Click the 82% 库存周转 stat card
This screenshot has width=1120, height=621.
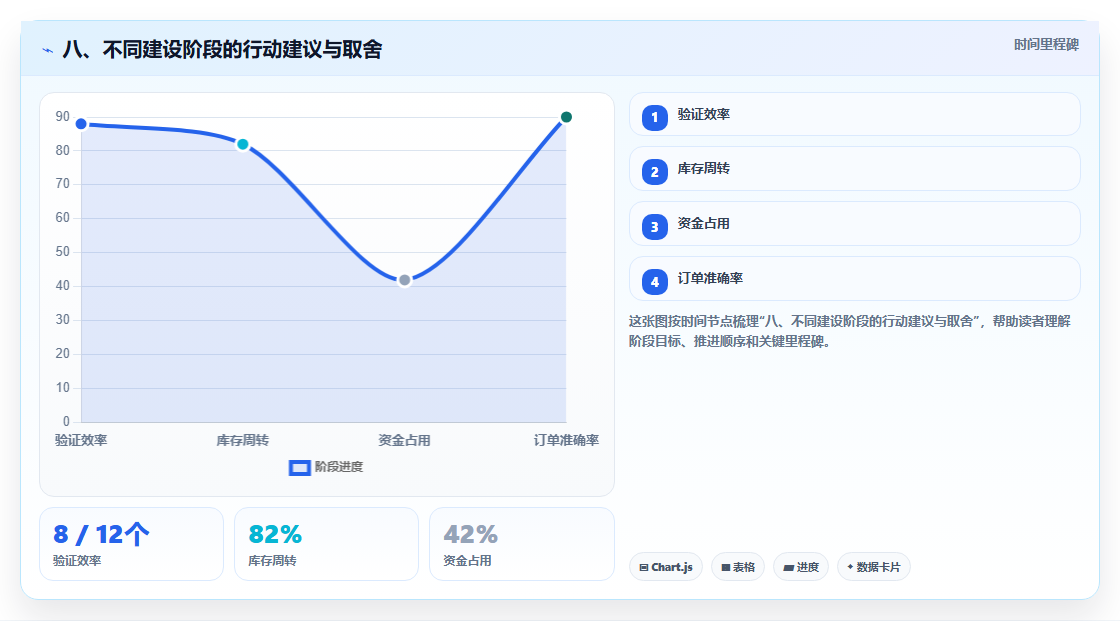coord(326,544)
